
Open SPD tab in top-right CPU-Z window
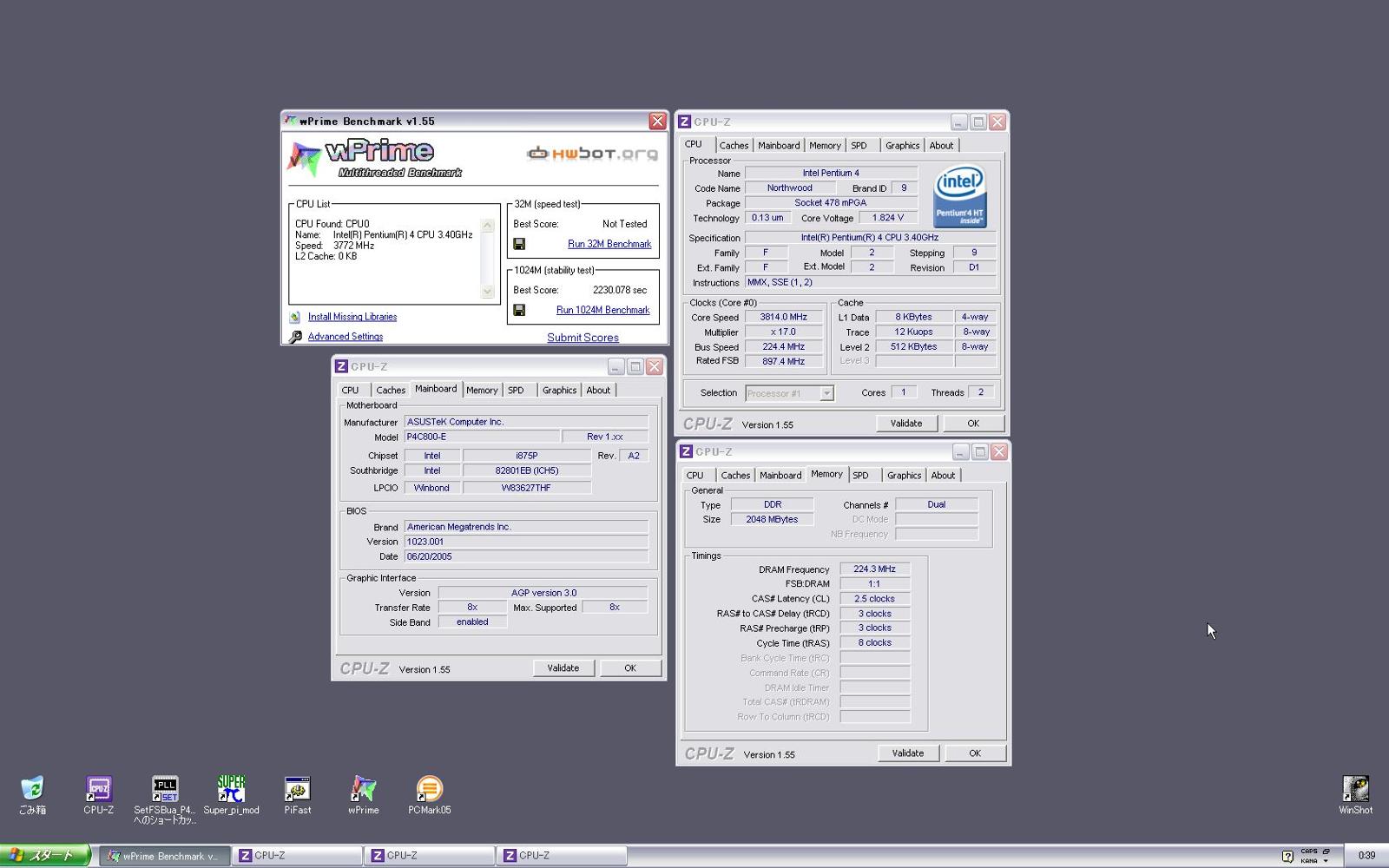click(859, 146)
